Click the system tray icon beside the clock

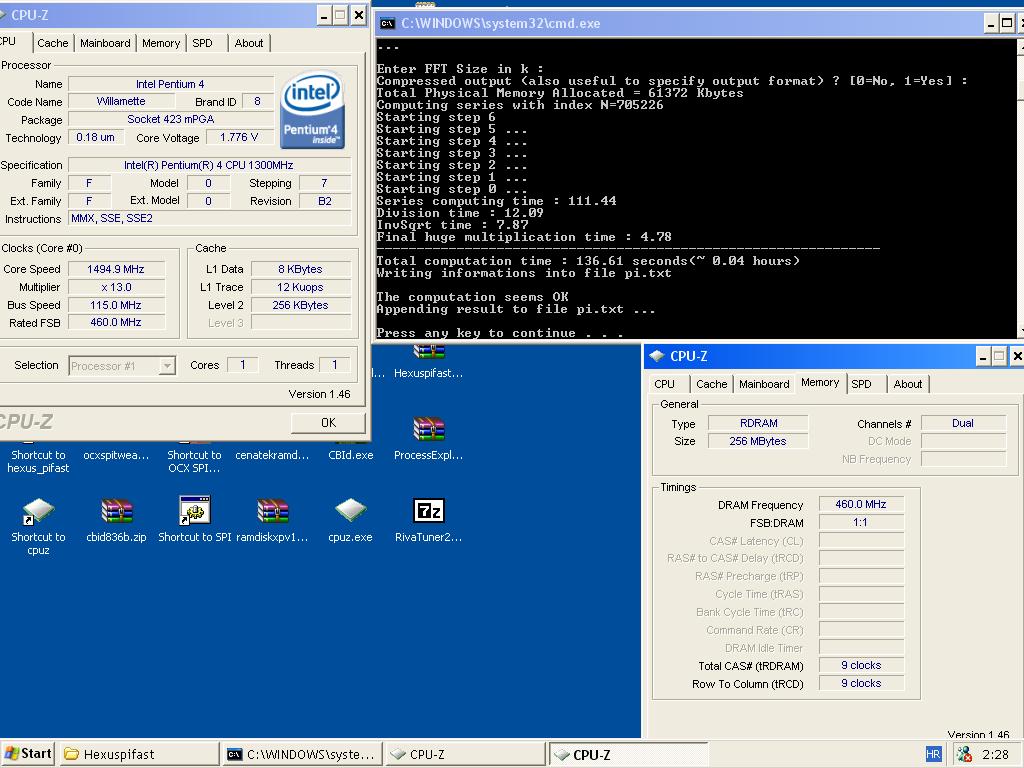(x=964, y=754)
